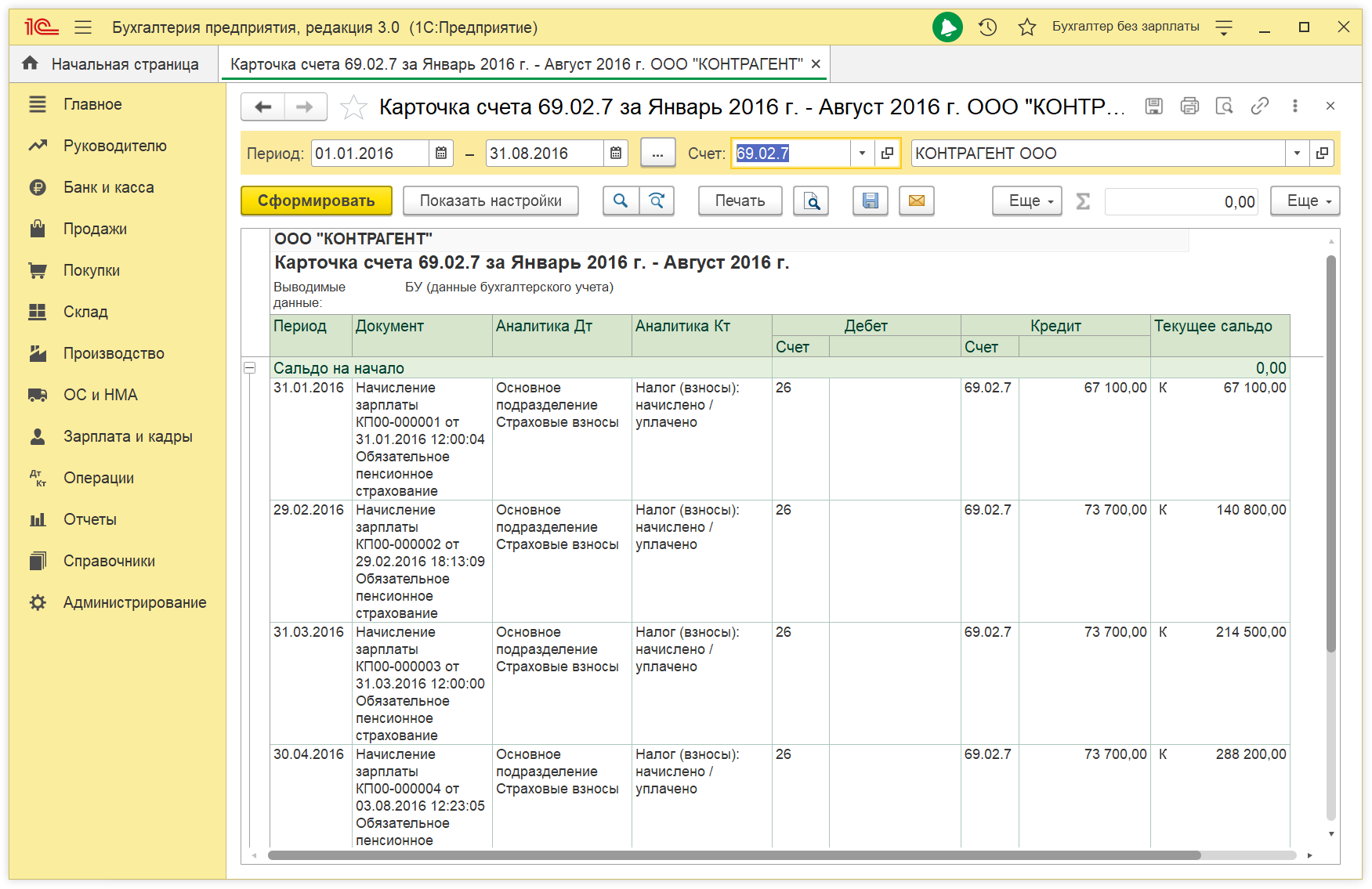The width and height of the screenshot is (1372, 889).
Task: Click the Сформировать button
Action: pos(317,201)
